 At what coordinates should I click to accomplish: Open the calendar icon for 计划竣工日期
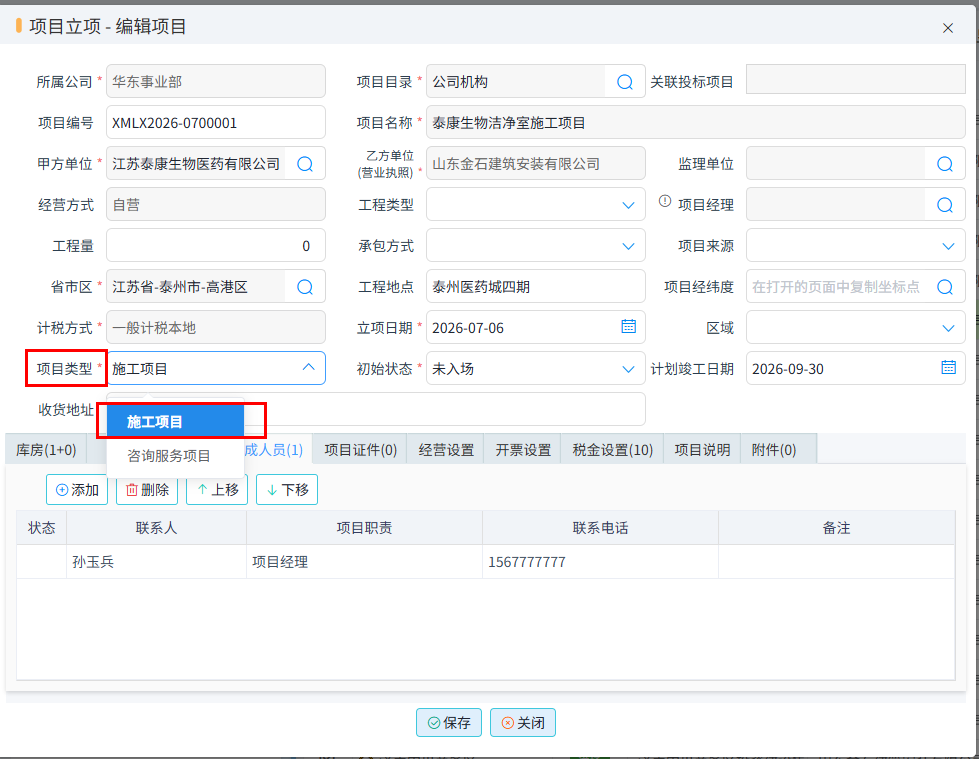pos(948,368)
